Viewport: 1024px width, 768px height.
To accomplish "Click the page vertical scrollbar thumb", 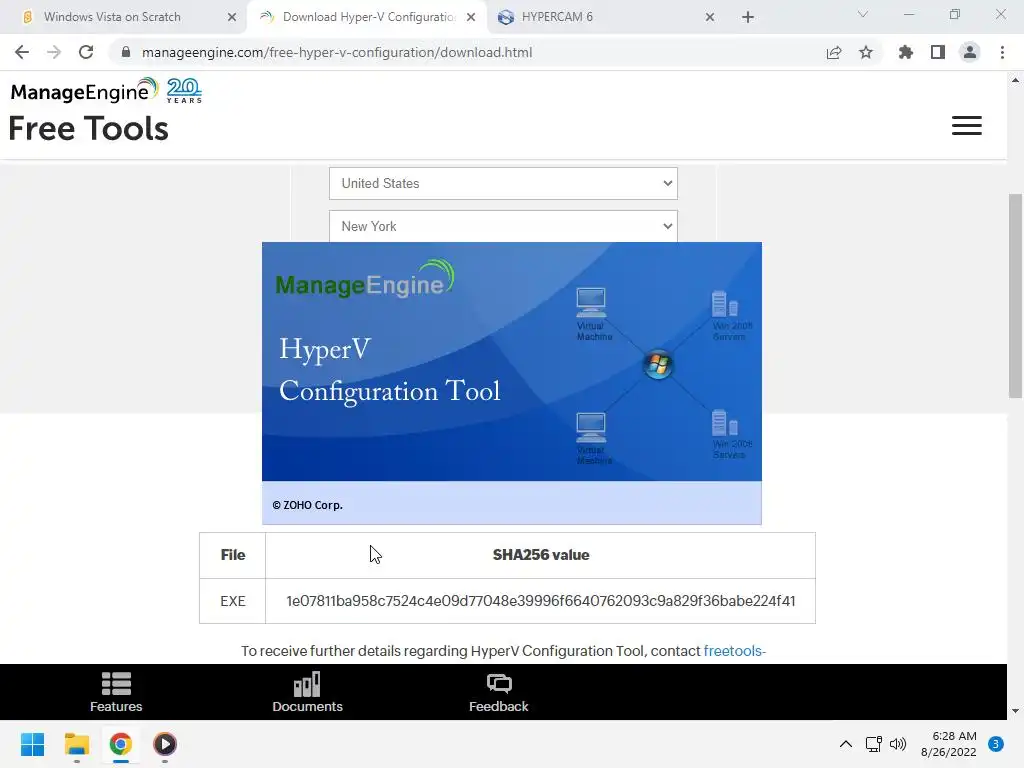I will click(x=1015, y=295).
